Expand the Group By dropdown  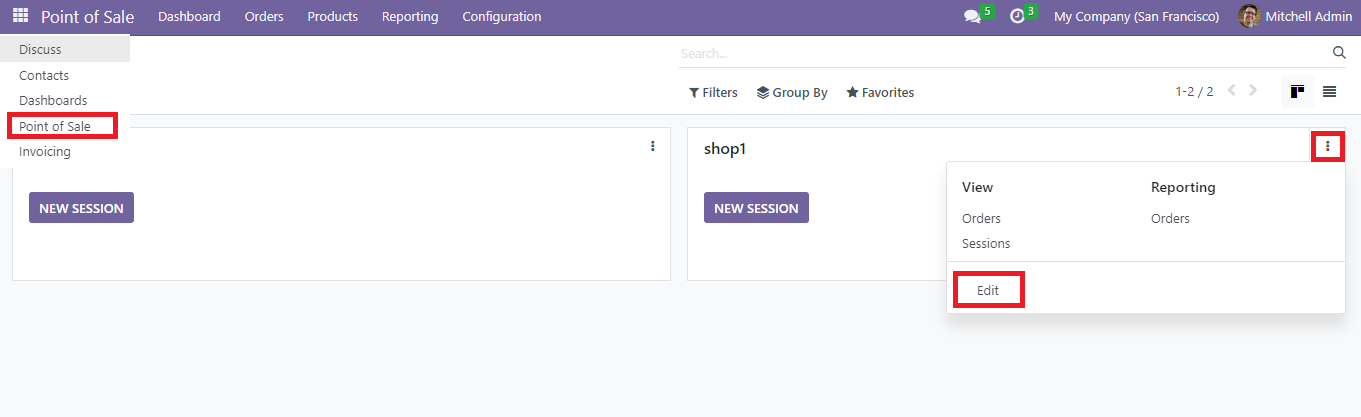(792, 93)
